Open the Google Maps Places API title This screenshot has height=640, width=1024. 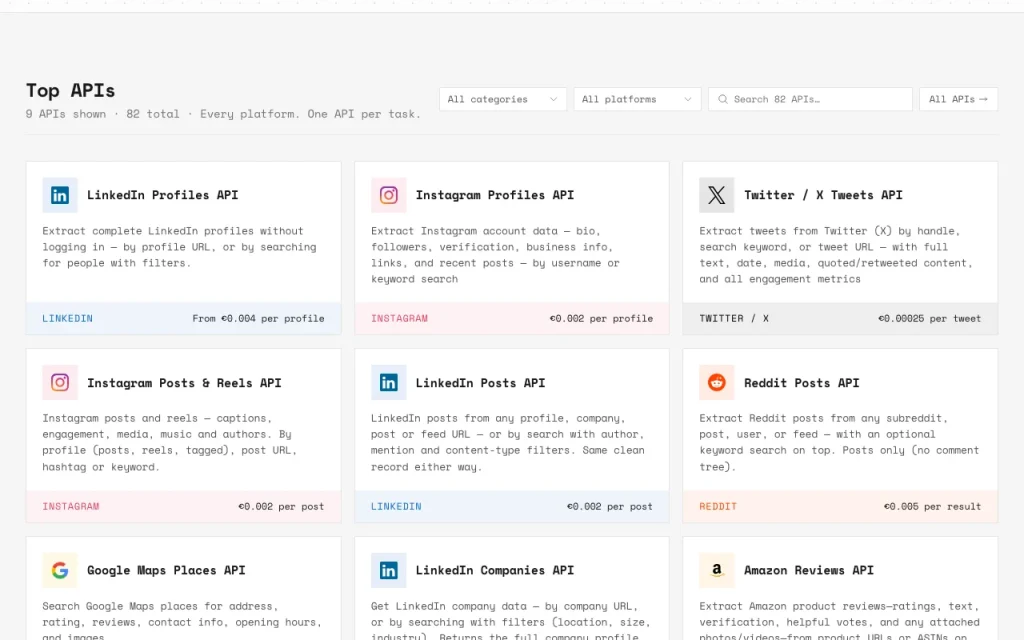tap(167, 570)
